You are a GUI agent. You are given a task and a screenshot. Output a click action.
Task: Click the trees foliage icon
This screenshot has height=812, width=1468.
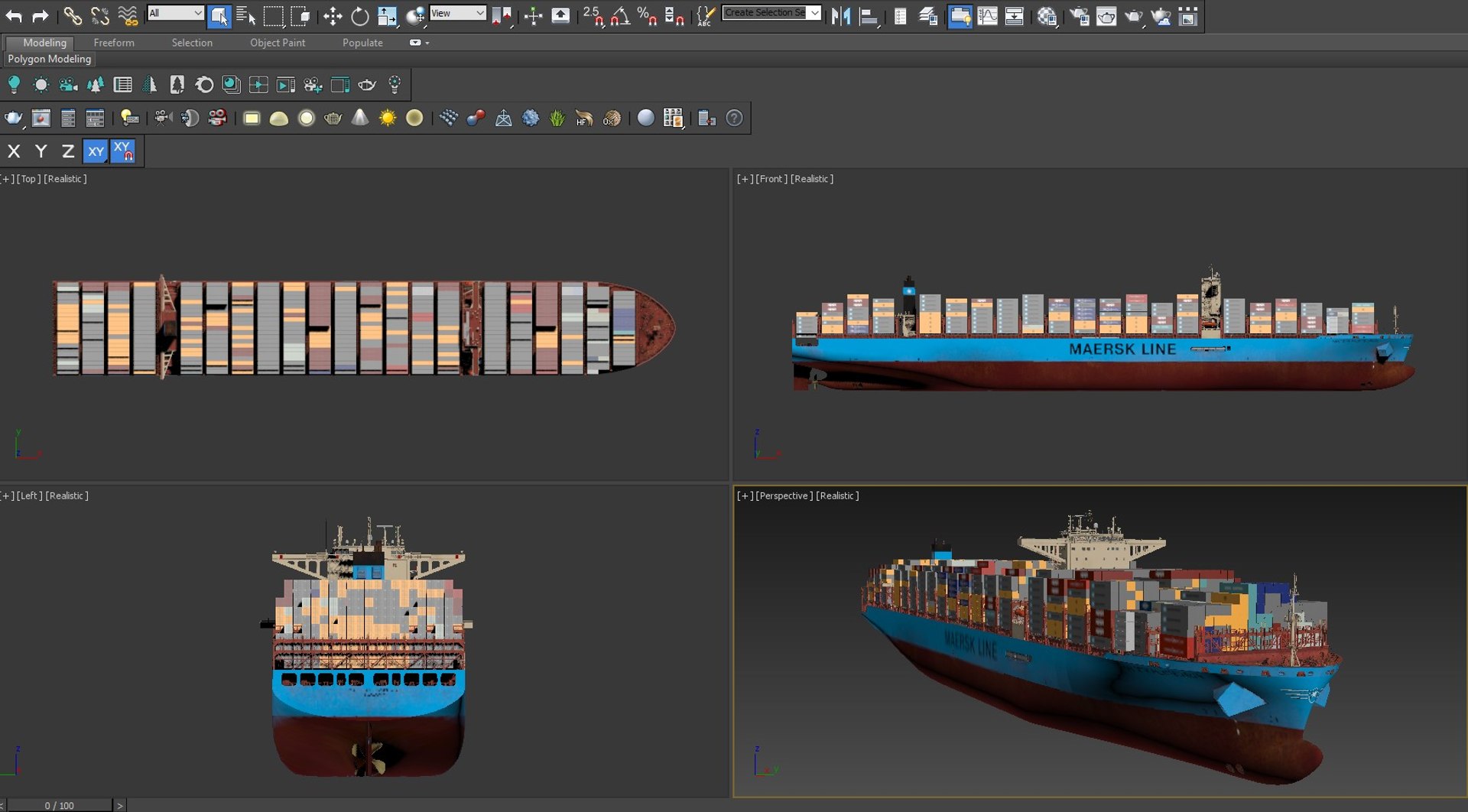click(x=96, y=84)
